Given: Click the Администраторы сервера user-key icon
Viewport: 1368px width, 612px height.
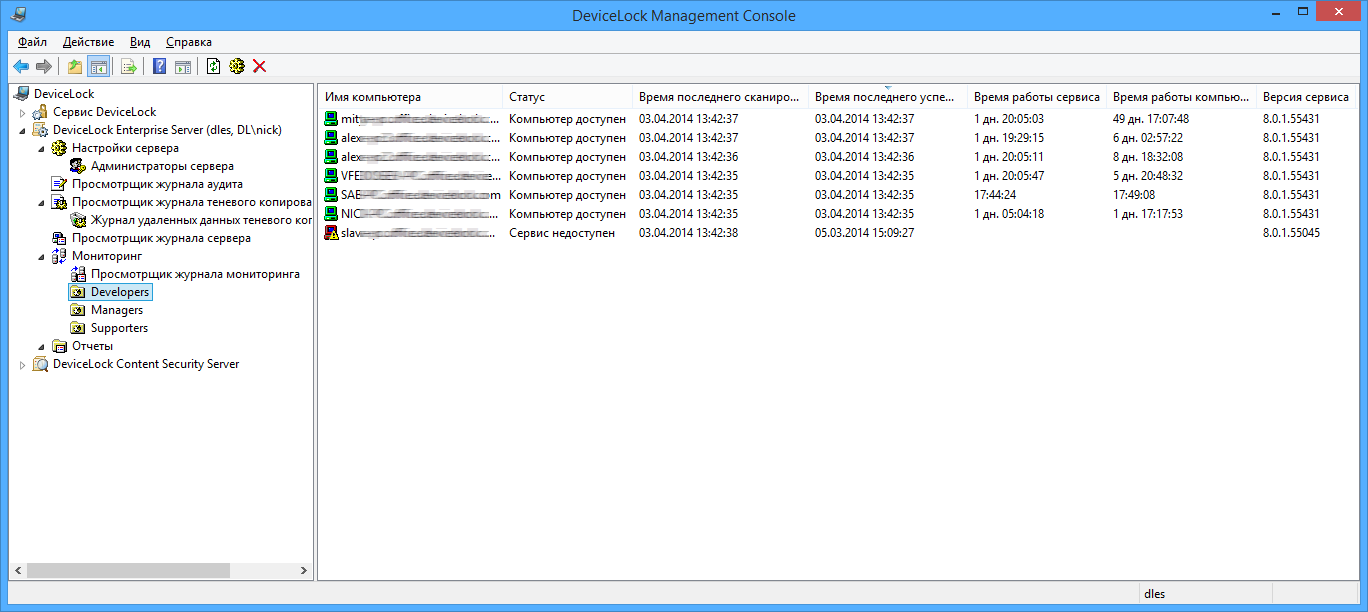Looking at the screenshot, I should (78, 166).
